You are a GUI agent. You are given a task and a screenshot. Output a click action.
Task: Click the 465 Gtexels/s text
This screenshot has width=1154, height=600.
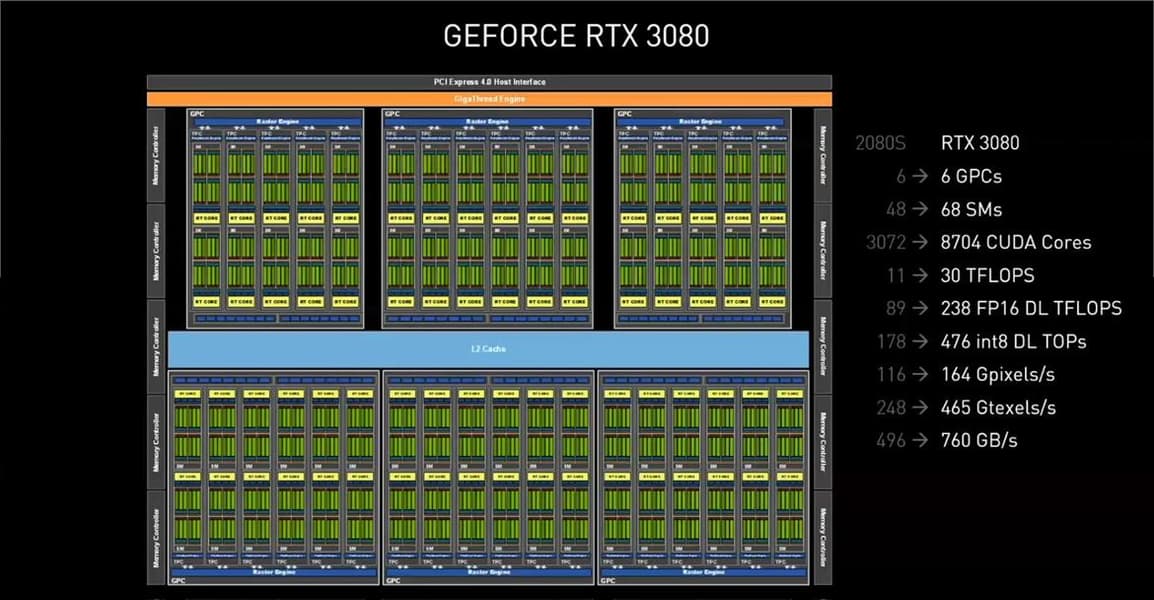click(998, 407)
